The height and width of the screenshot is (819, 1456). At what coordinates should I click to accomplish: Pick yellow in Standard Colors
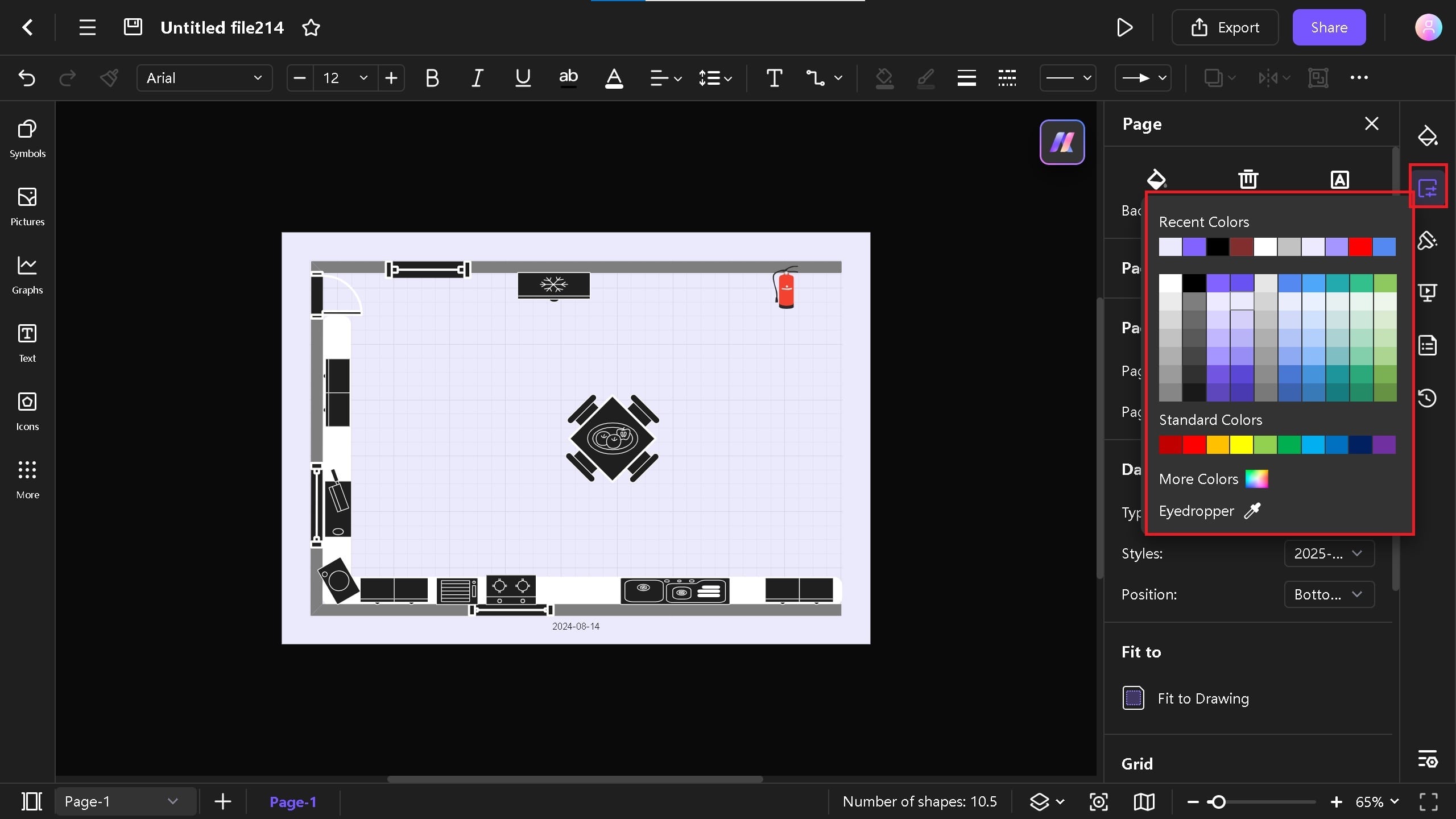[1242, 445]
